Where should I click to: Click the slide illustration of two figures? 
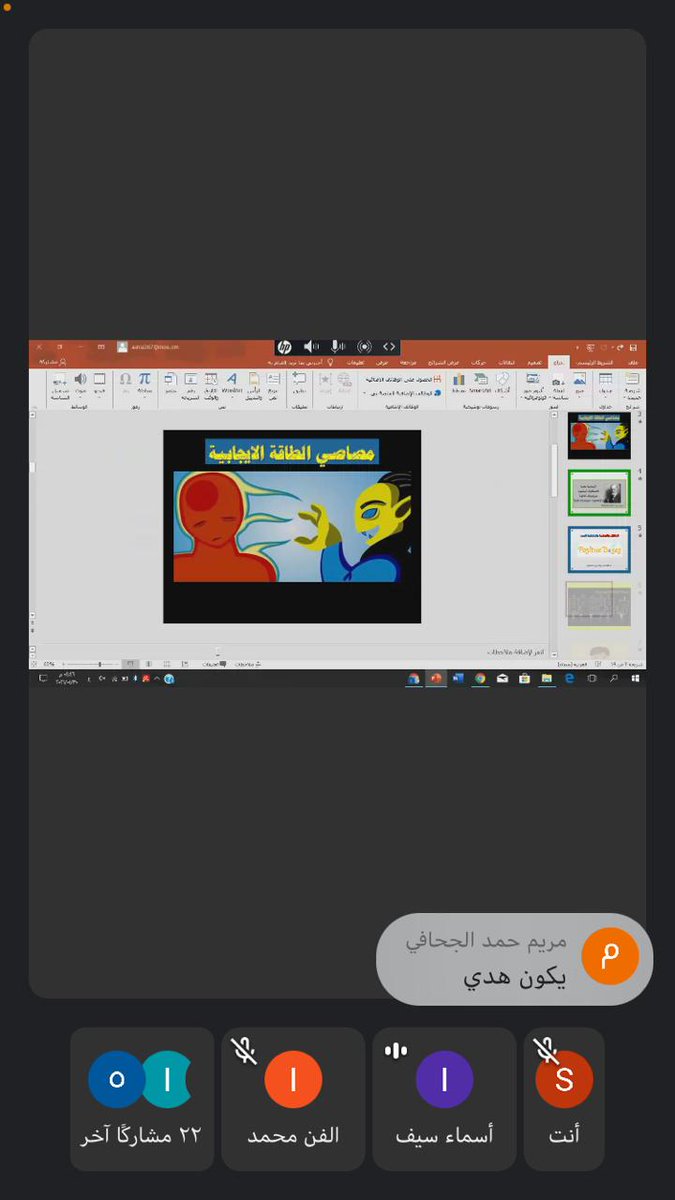tap(292, 527)
